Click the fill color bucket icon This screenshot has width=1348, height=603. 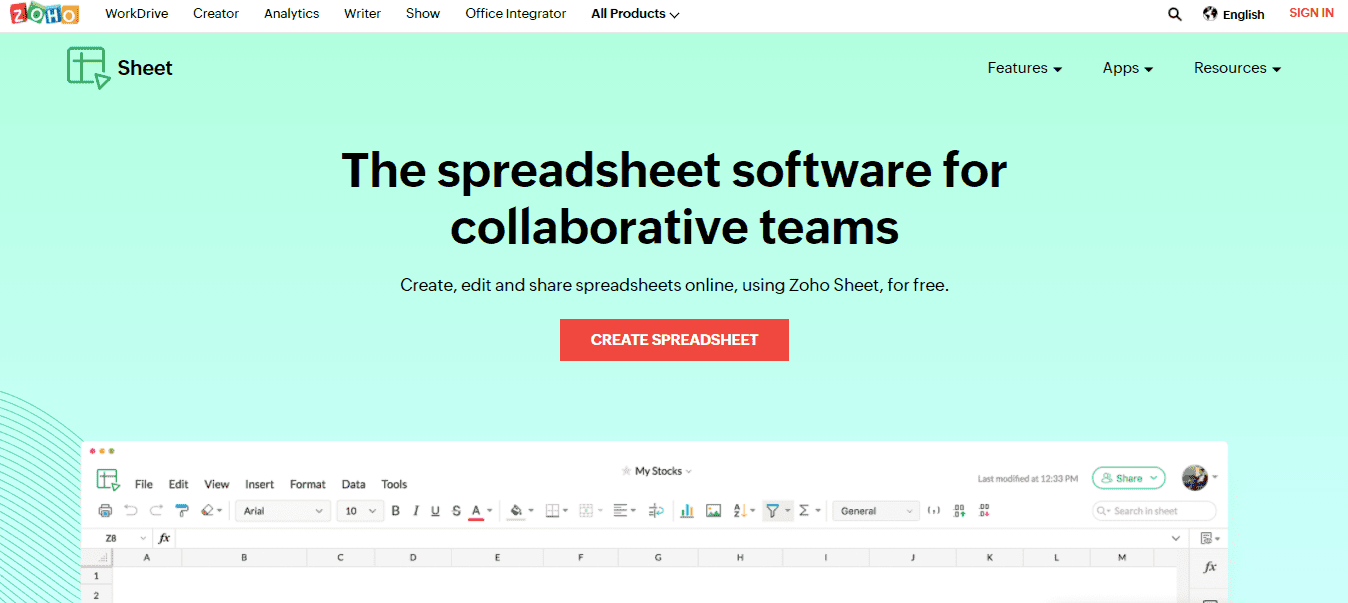[516, 511]
